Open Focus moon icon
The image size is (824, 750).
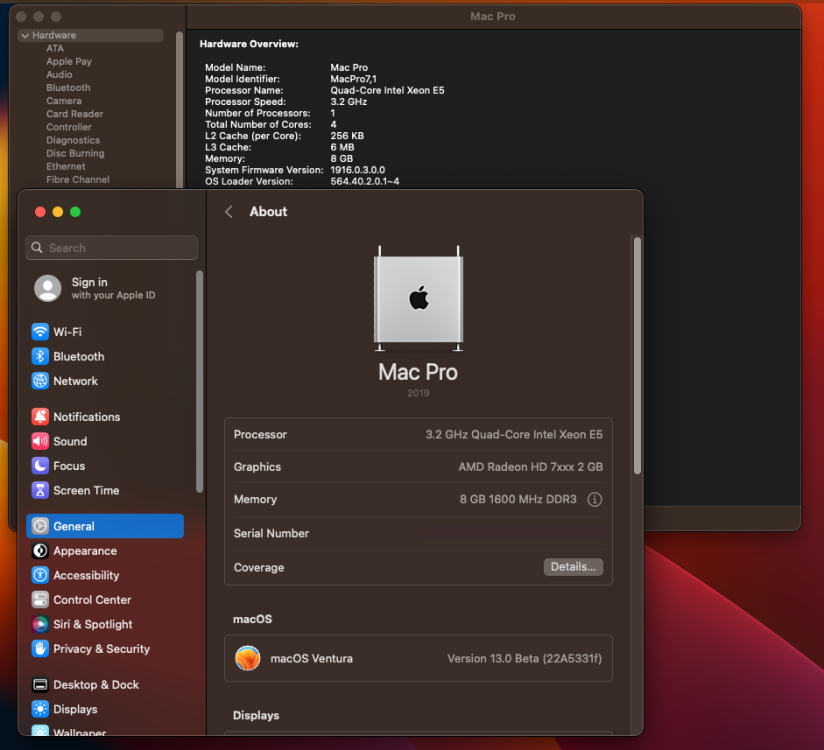click(40, 466)
